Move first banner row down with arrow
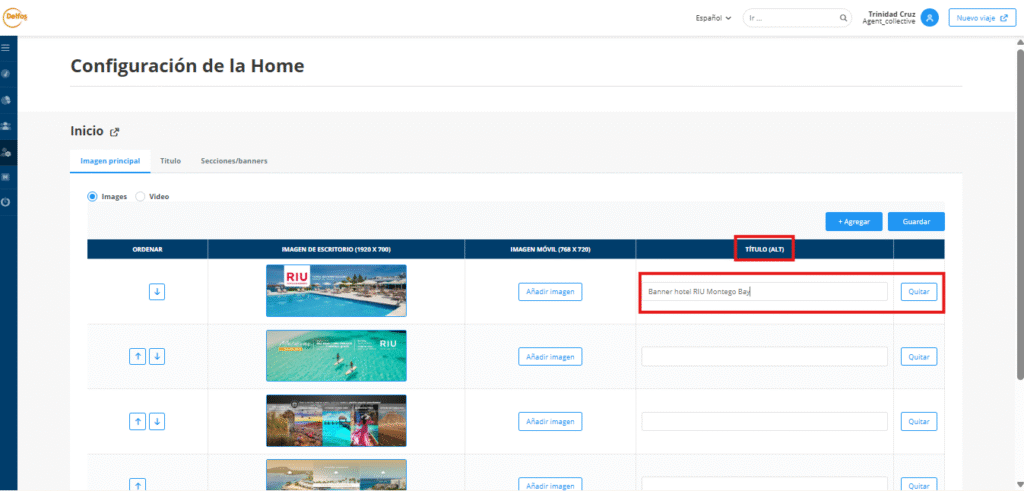1024x491 pixels. coord(157,291)
